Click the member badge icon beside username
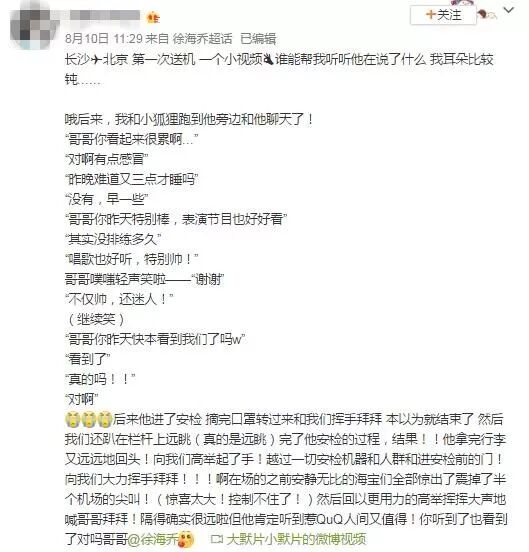Screen dimensions: 529x552 [153, 17]
